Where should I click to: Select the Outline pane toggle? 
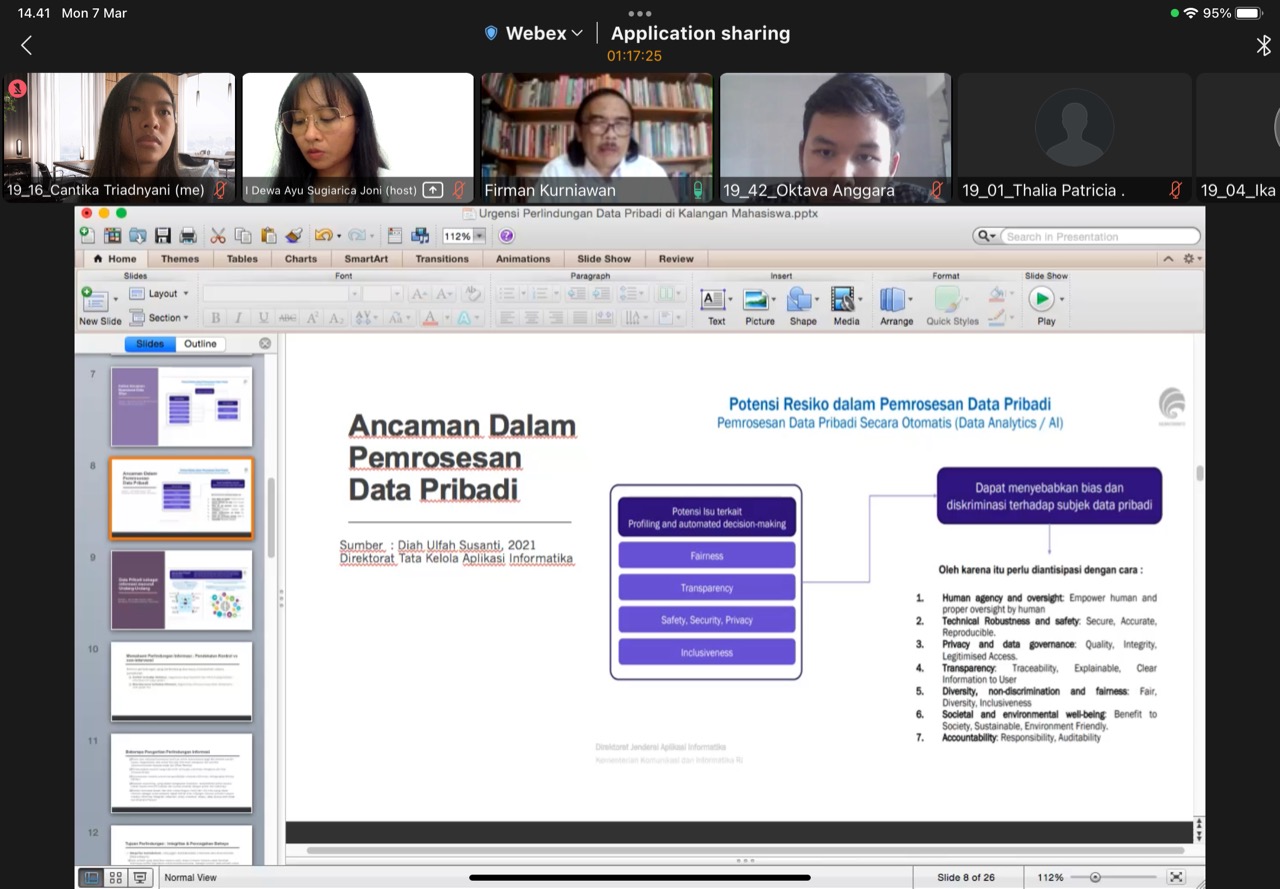(200, 344)
